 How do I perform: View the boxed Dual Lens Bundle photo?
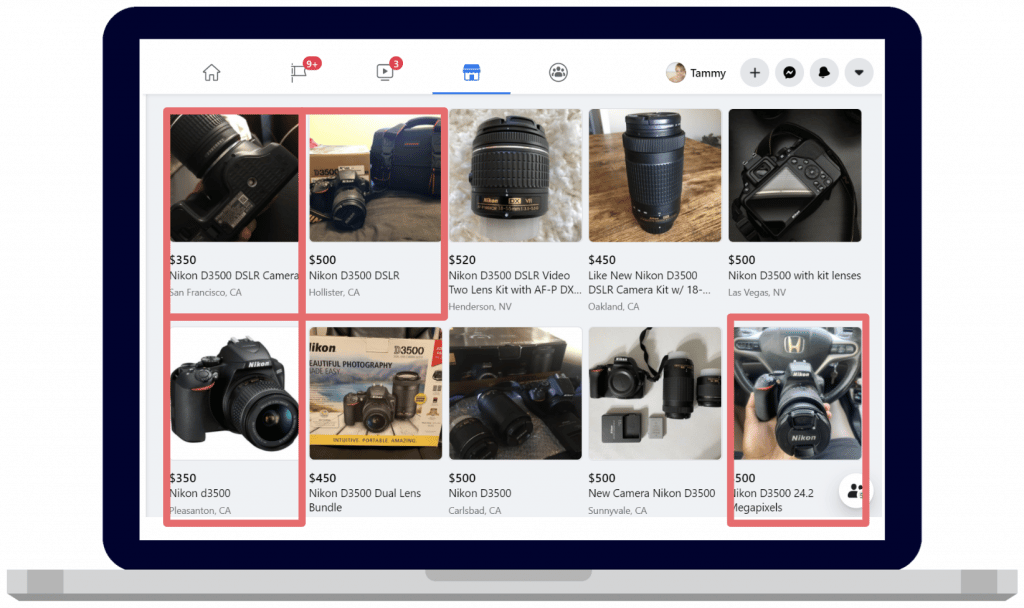pos(376,394)
